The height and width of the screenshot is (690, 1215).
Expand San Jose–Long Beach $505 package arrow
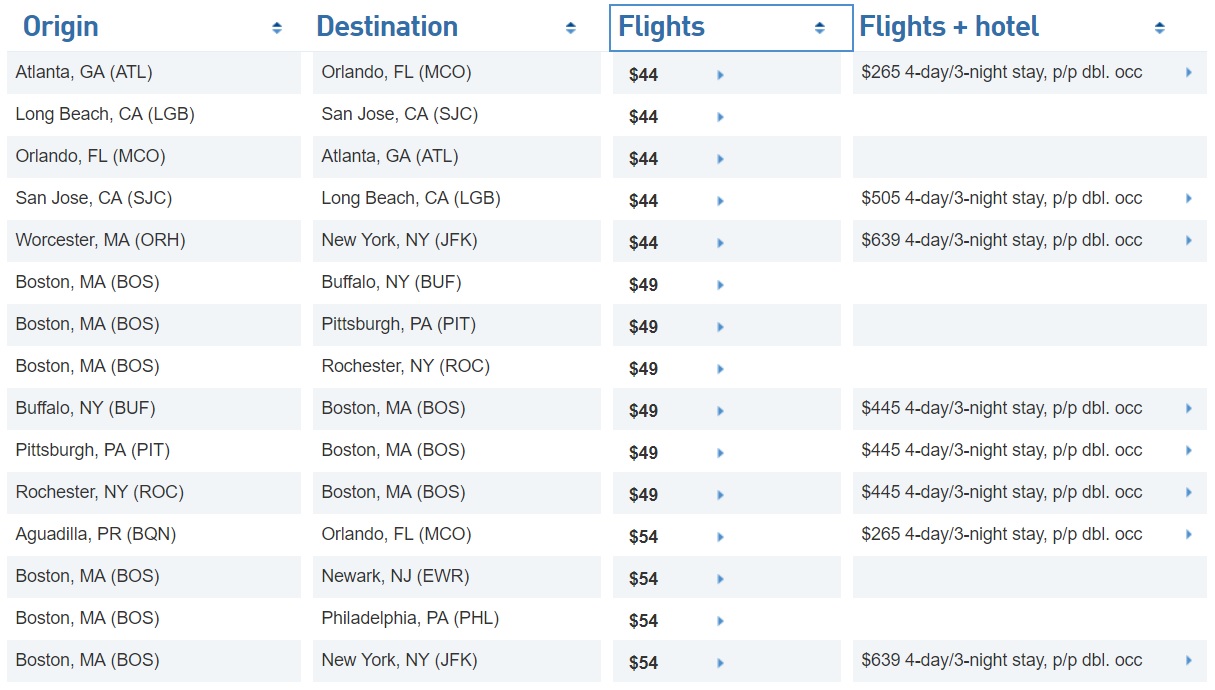(x=1189, y=199)
